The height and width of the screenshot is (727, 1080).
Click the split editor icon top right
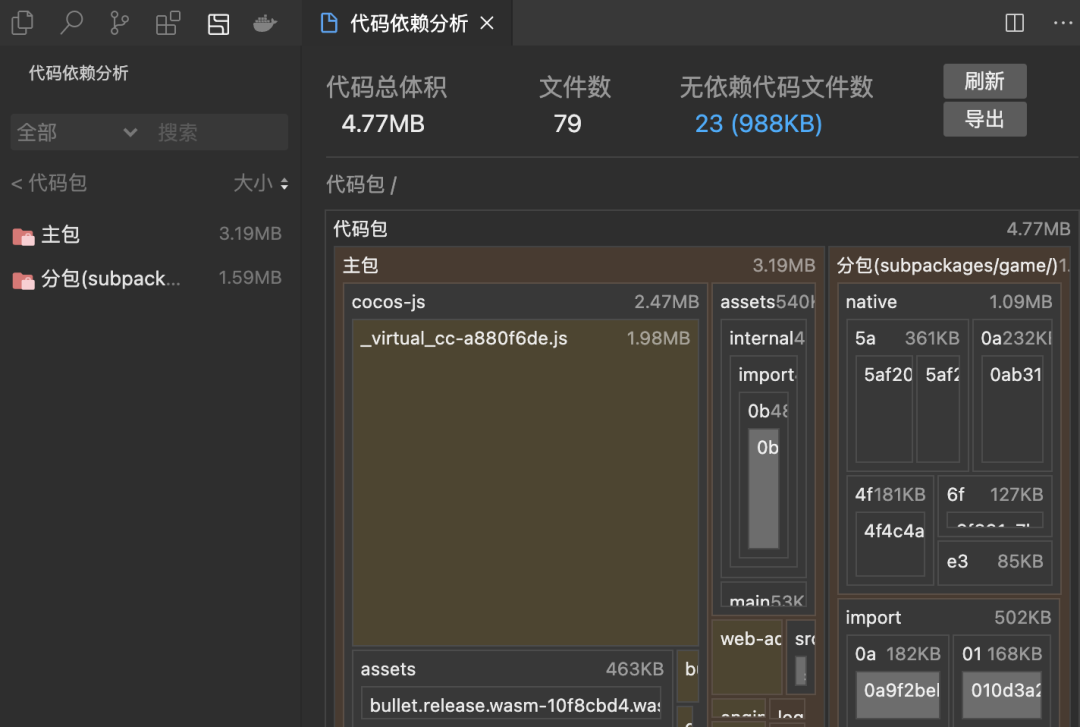tap(1015, 22)
